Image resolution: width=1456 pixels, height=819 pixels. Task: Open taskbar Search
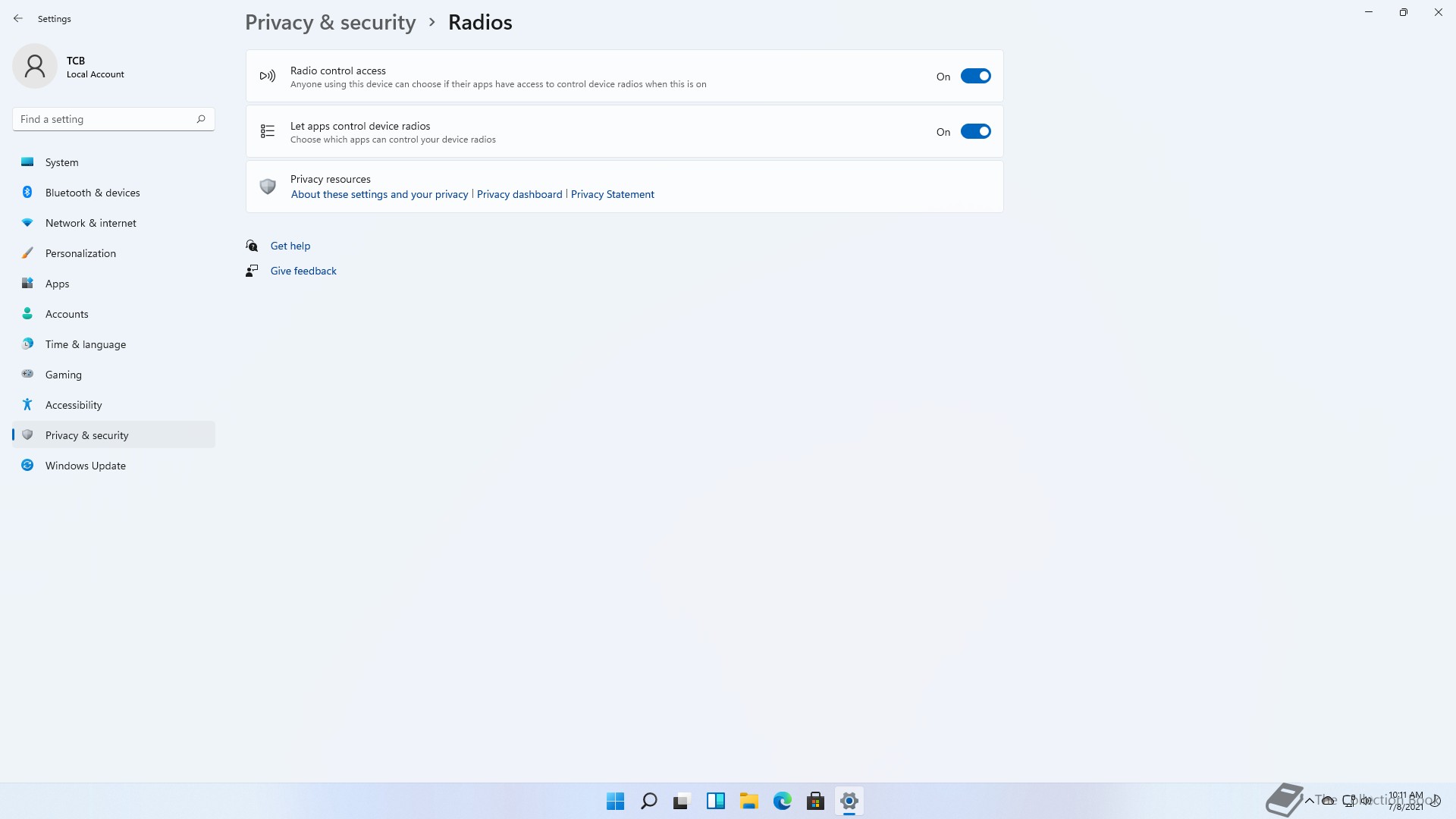tap(648, 801)
